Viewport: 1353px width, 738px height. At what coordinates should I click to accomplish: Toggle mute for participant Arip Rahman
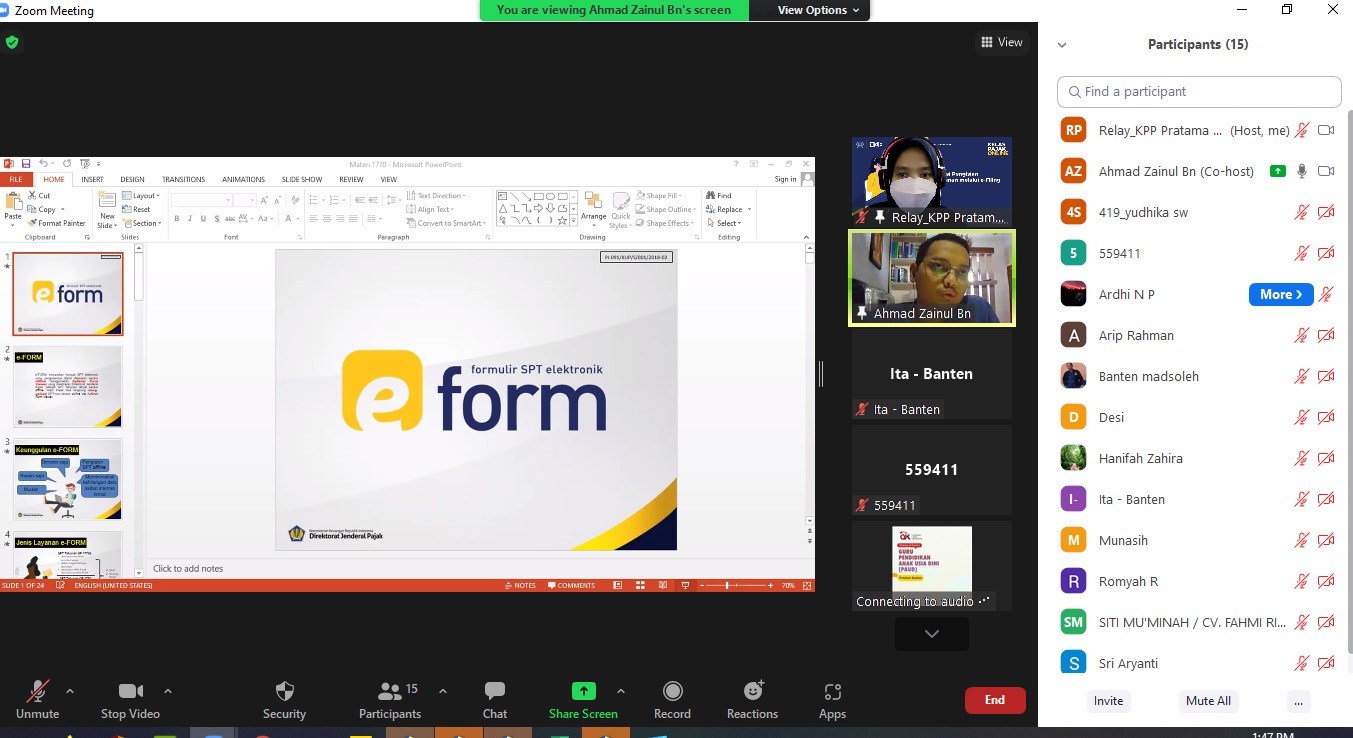1301,336
